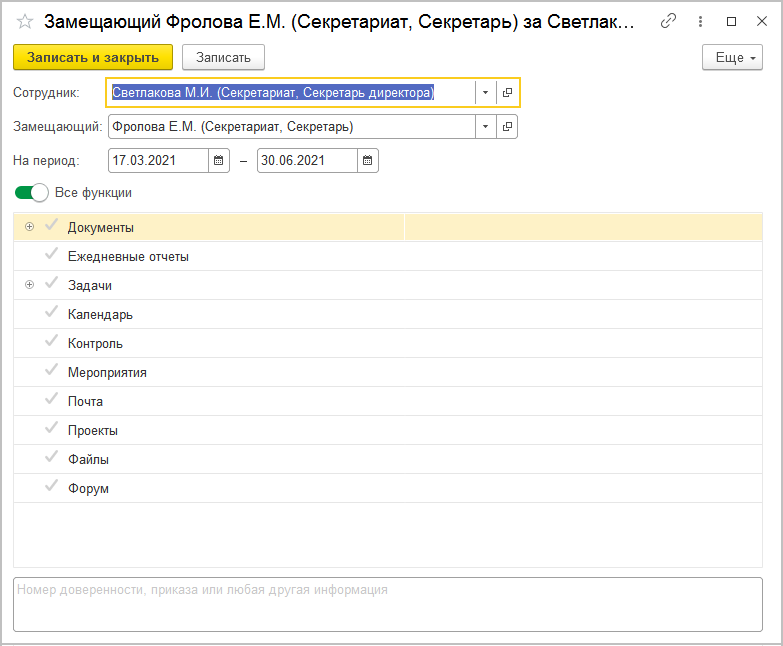Select the Форум row text
The width and height of the screenshot is (783, 646).
pyautogui.click(x=88, y=488)
